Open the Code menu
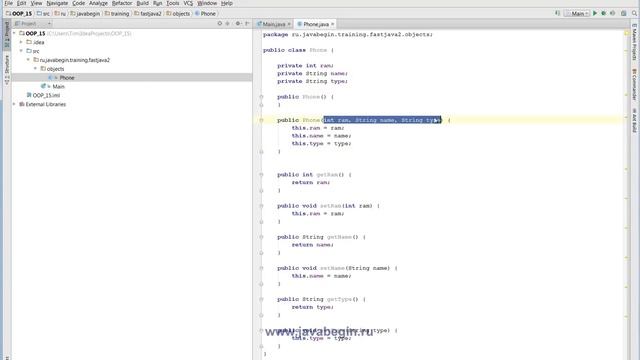This screenshot has height=360, width=640. (x=78, y=3)
